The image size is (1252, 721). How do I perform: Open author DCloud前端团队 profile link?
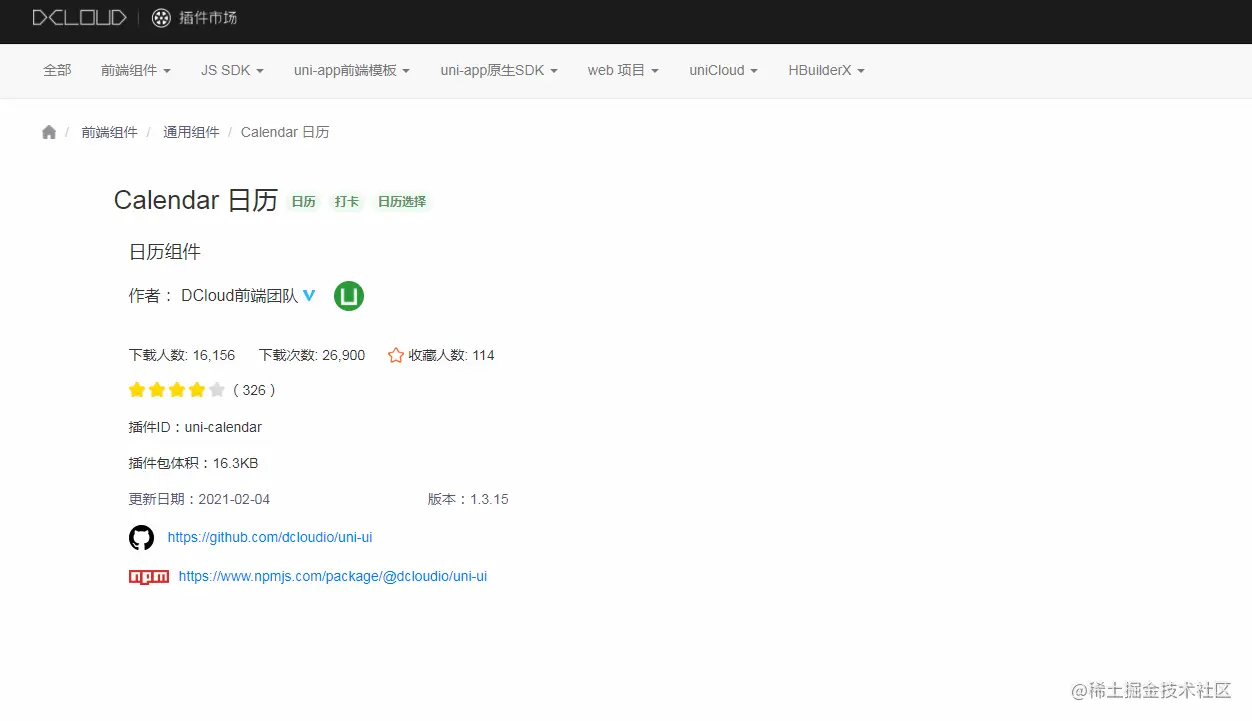coord(240,296)
